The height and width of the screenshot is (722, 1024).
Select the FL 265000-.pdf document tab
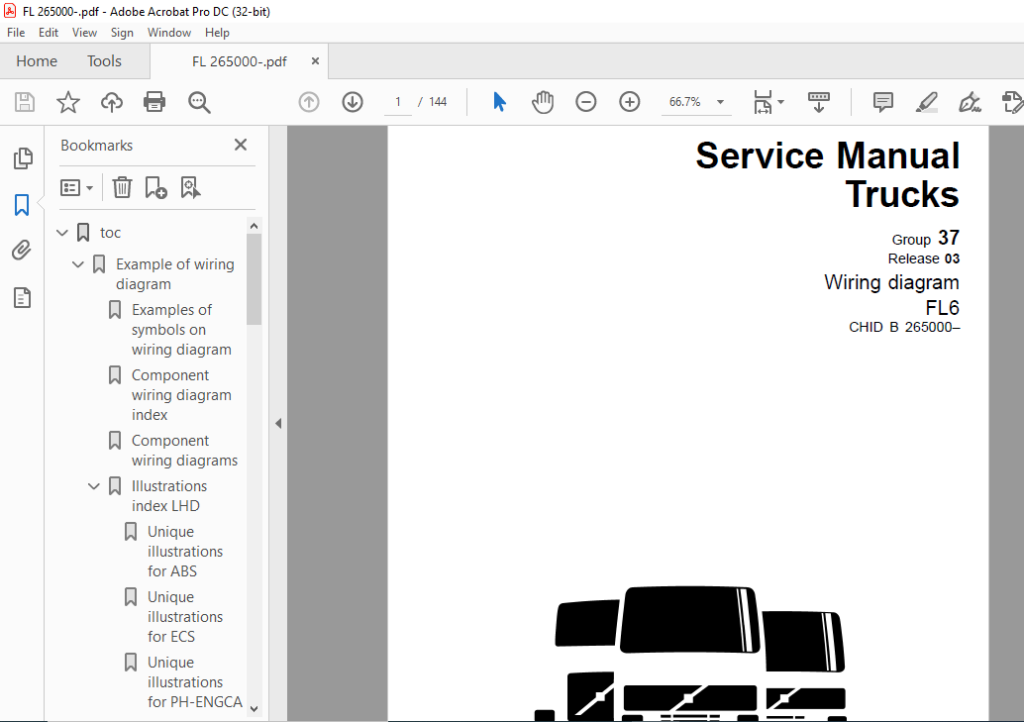(x=239, y=61)
